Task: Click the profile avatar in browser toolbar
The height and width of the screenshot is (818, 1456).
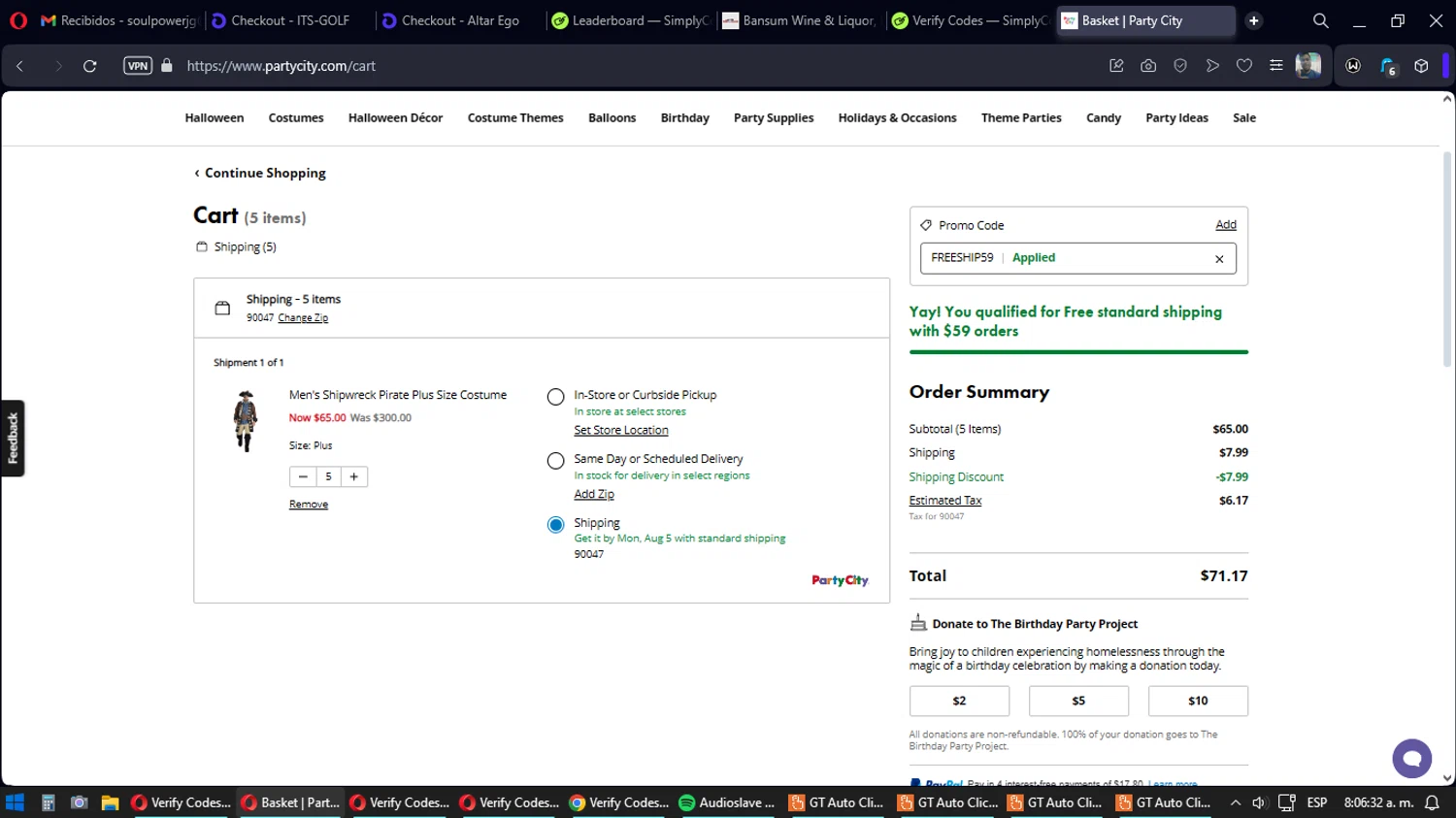Action: (1308, 66)
